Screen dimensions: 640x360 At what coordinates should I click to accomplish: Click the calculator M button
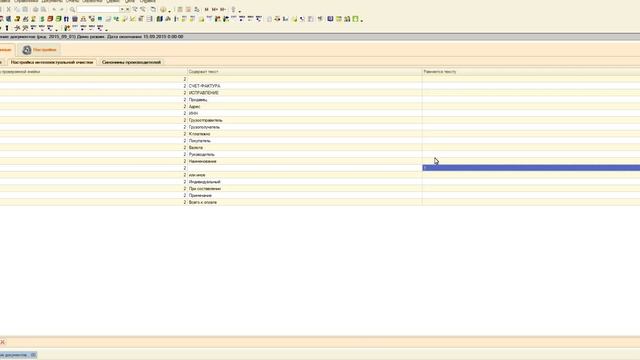click(x=207, y=9)
